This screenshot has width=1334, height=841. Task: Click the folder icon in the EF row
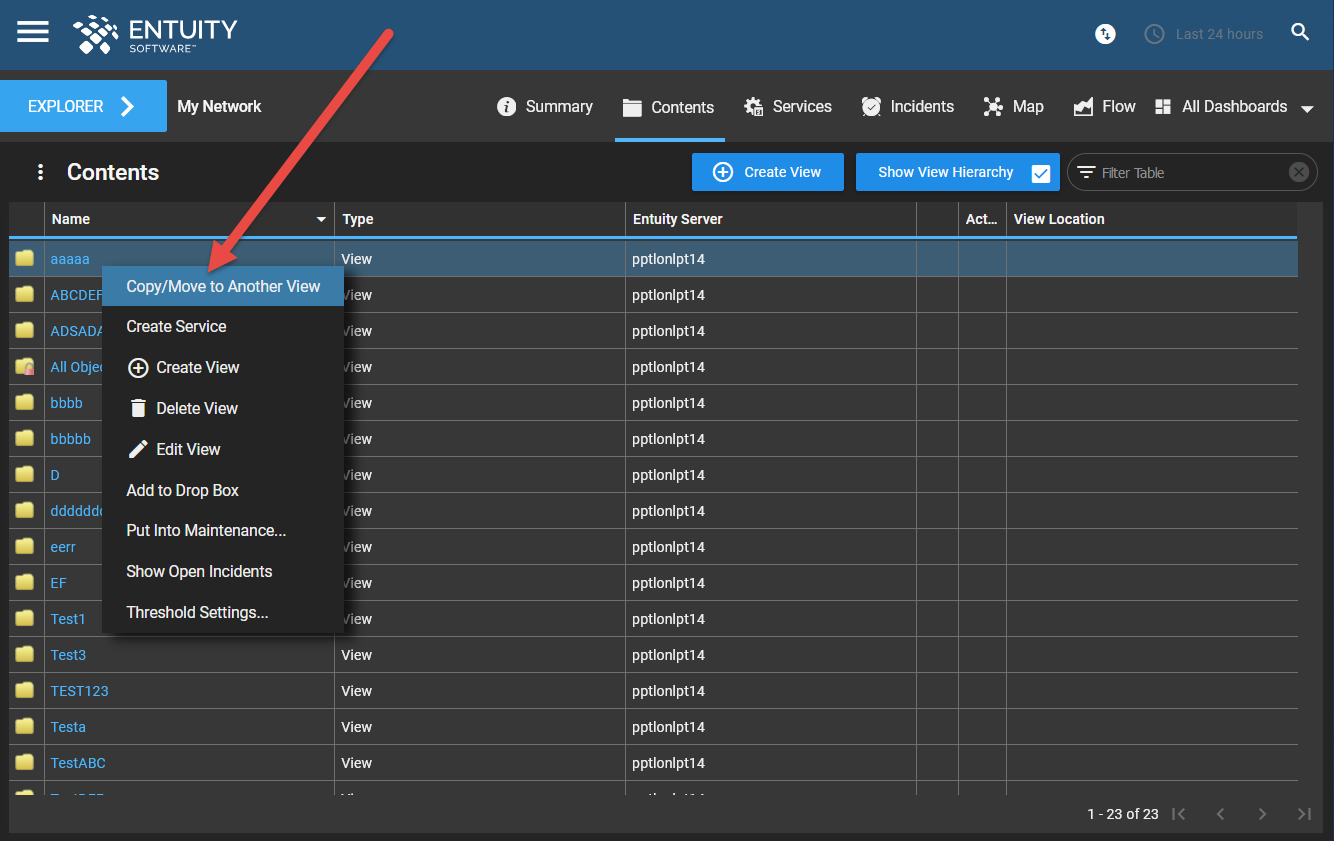coord(25,583)
